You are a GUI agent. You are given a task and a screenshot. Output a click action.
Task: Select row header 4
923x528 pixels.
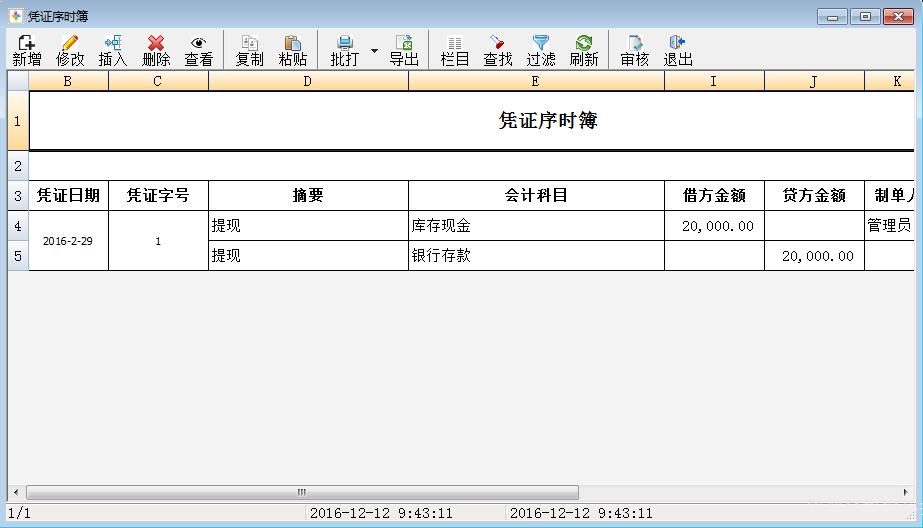[x=18, y=226]
